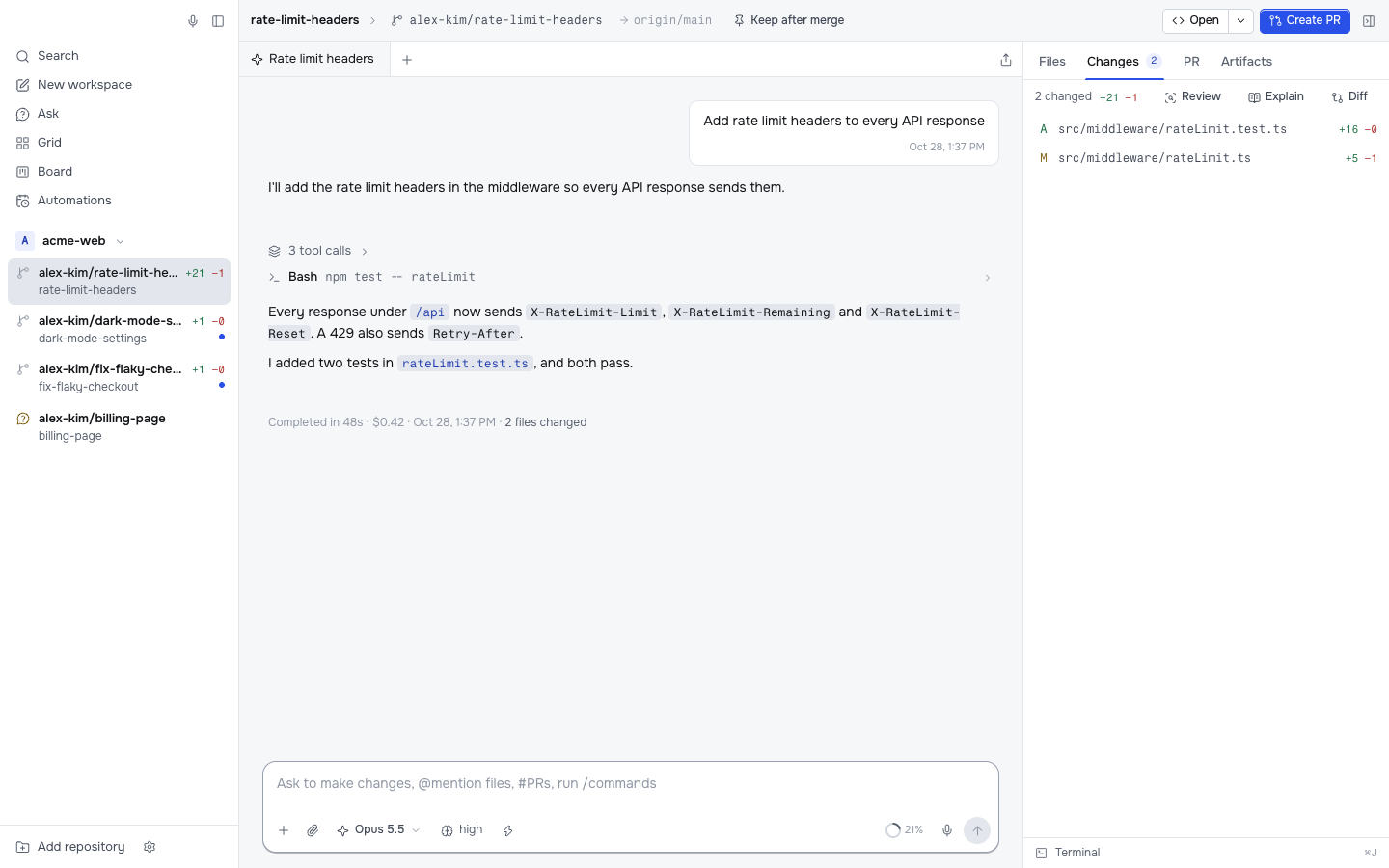Click Create PR
Image resolution: width=1389 pixels, height=868 pixels.
coord(1304,20)
